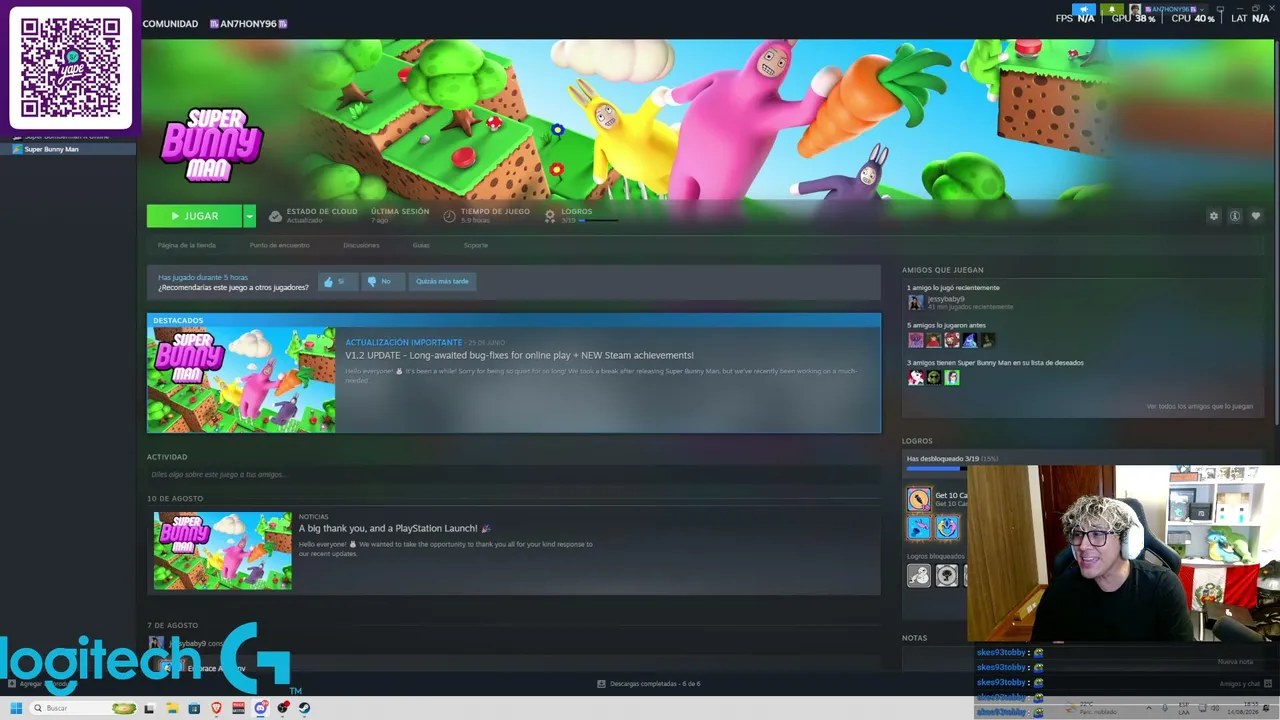Type in the activity field about this game

514,475
